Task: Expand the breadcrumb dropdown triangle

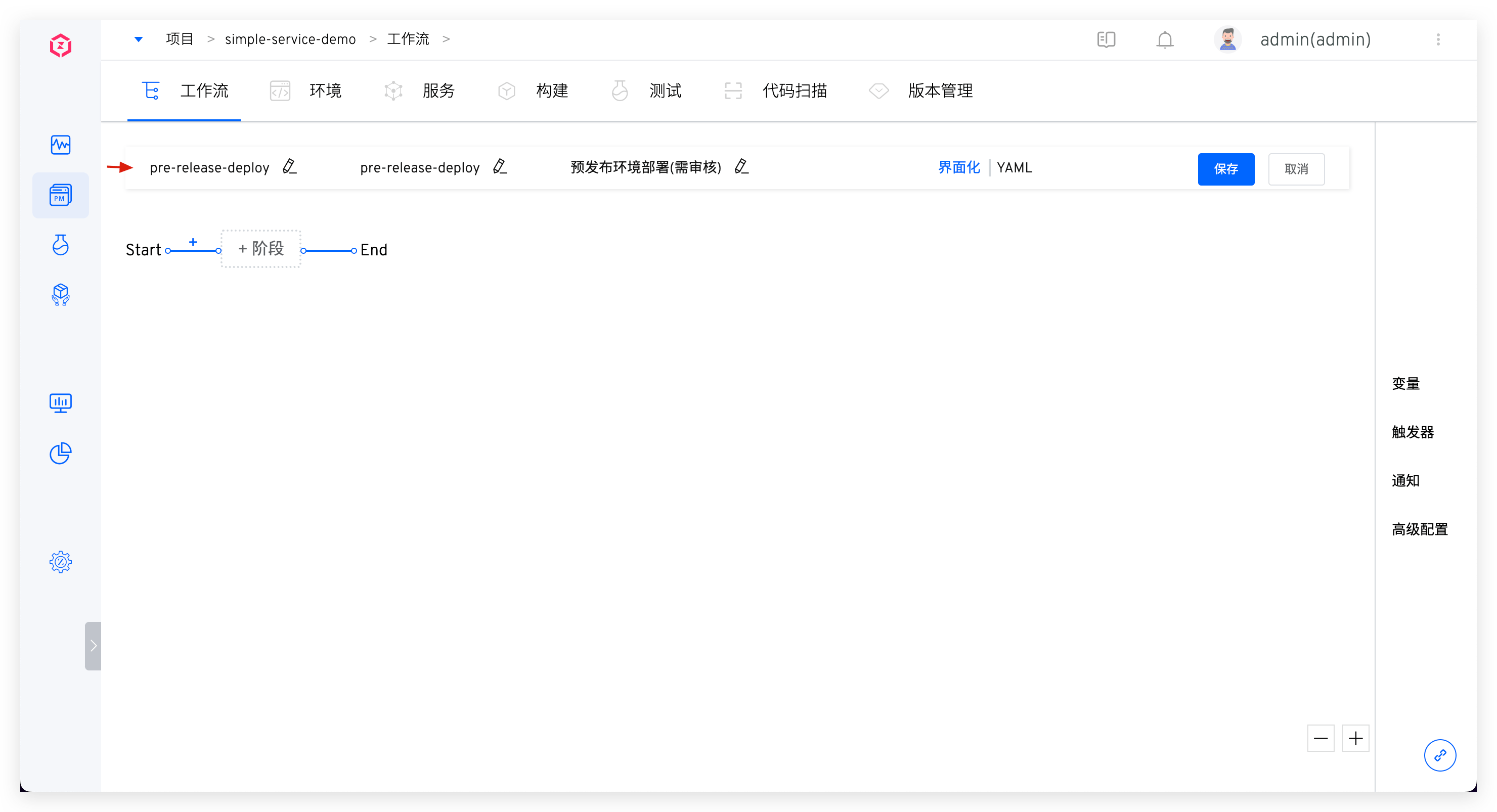Action: click(x=138, y=39)
